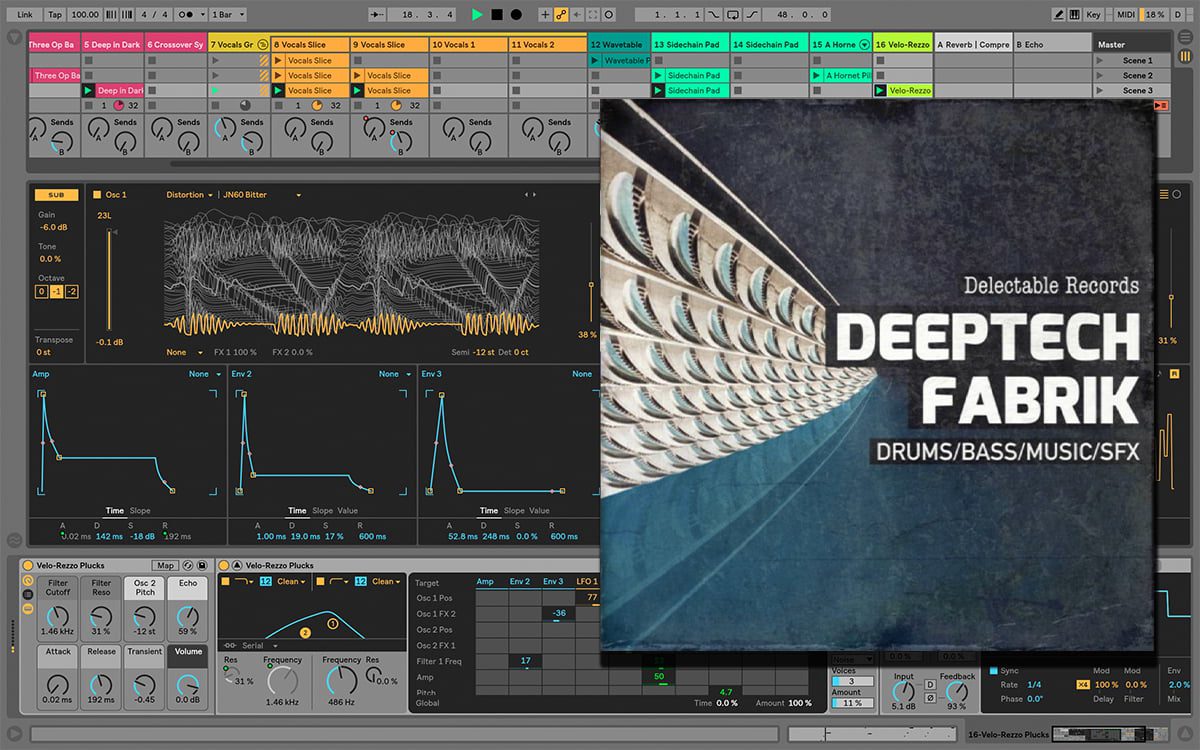Arm recording with the round record button
Image resolution: width=1200 pixels, height=750 pixels.
tap(516, 15)
